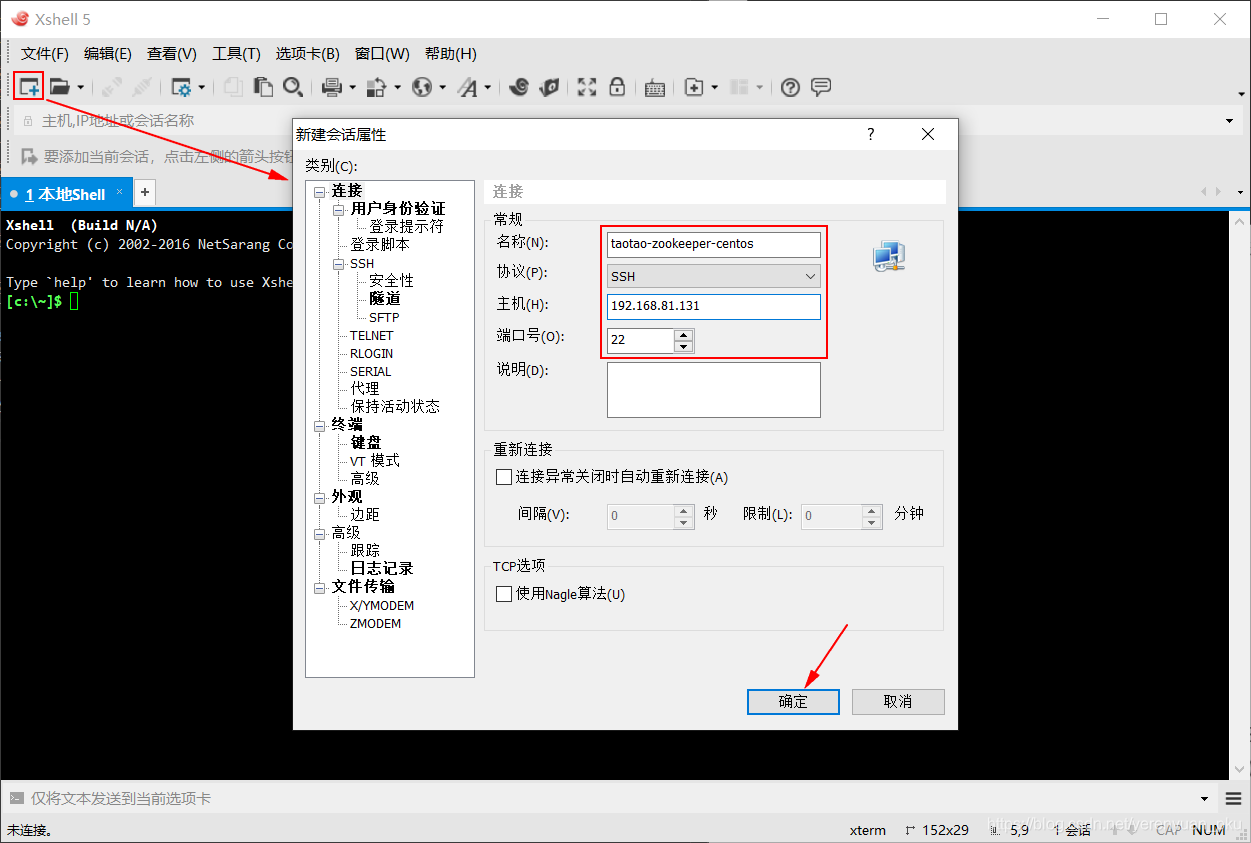The height and width of the screenshot is (843, 1251).
Task: Open dropdown arrow beside properties gear icon
Action: (x=202, y=87)
